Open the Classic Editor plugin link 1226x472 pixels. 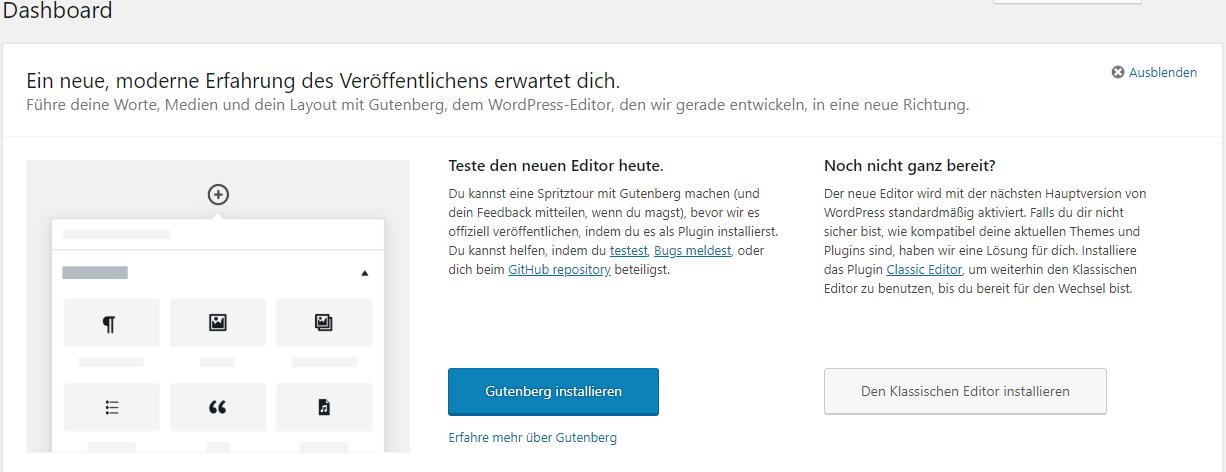(924, 269)
